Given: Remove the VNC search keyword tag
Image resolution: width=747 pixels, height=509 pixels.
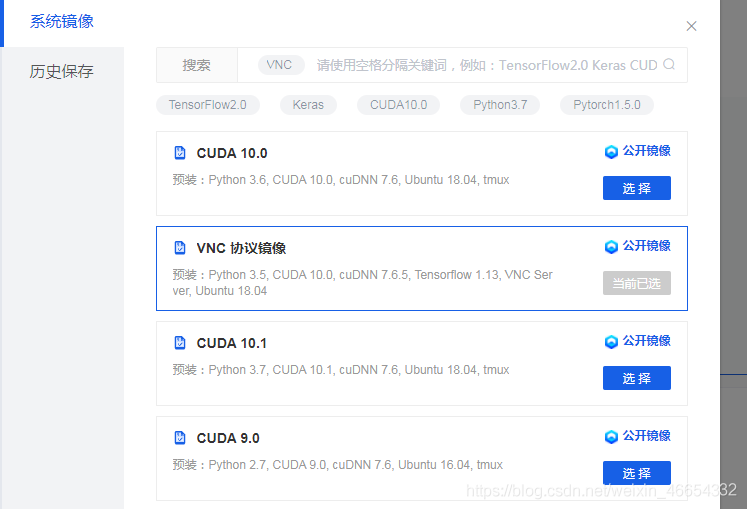Looking at the screenshot, I should [281, 65].
